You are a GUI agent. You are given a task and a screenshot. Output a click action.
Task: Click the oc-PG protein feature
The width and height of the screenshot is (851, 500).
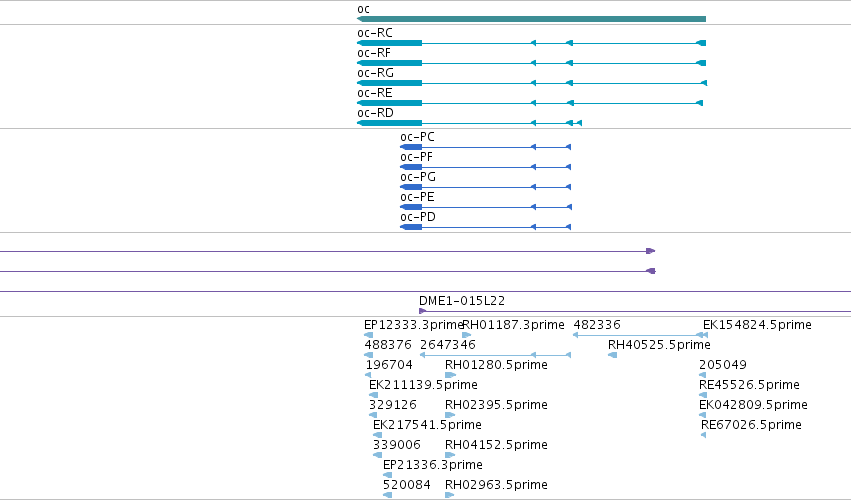point(485,187)
